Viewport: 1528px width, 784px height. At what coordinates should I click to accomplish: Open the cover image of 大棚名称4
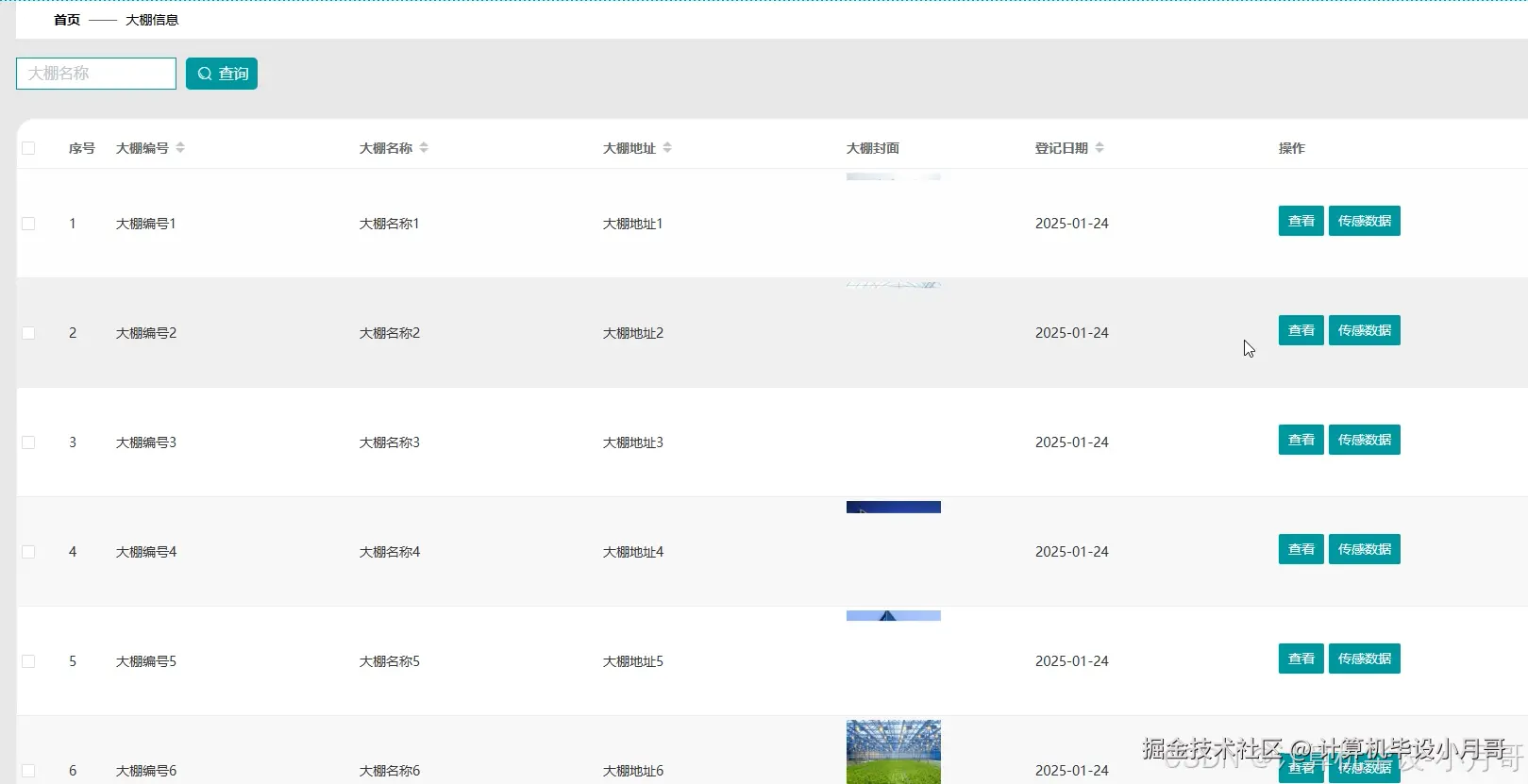pyautogui.click(x=894, y=508)
